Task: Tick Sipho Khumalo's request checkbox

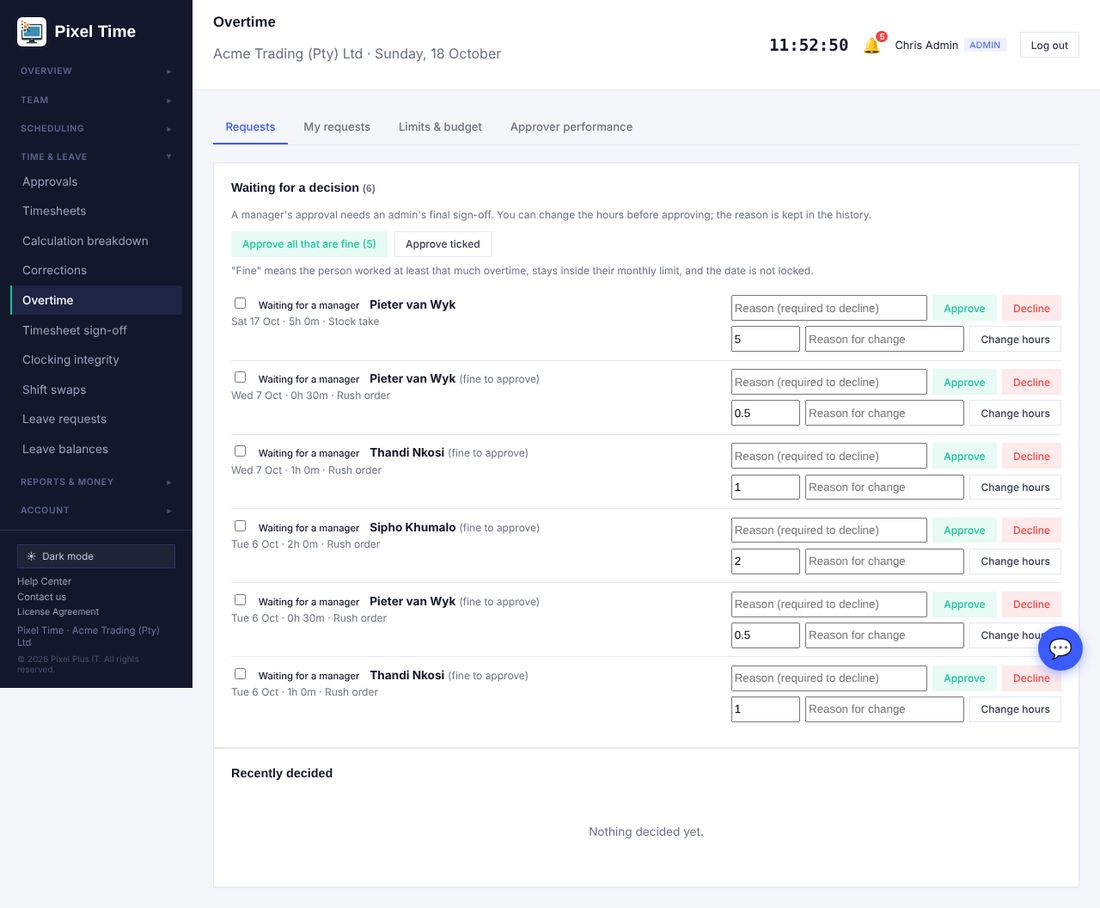Action: [240, 526]
